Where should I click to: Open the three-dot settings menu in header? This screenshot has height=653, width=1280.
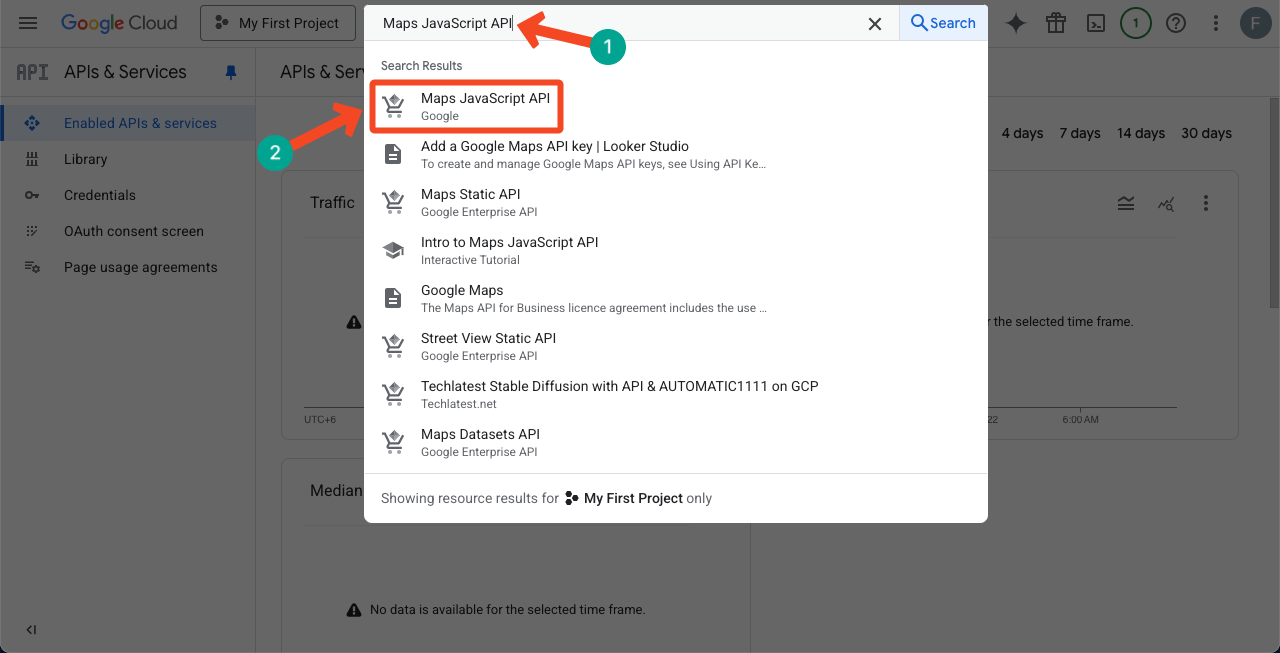coord(1216,23)
